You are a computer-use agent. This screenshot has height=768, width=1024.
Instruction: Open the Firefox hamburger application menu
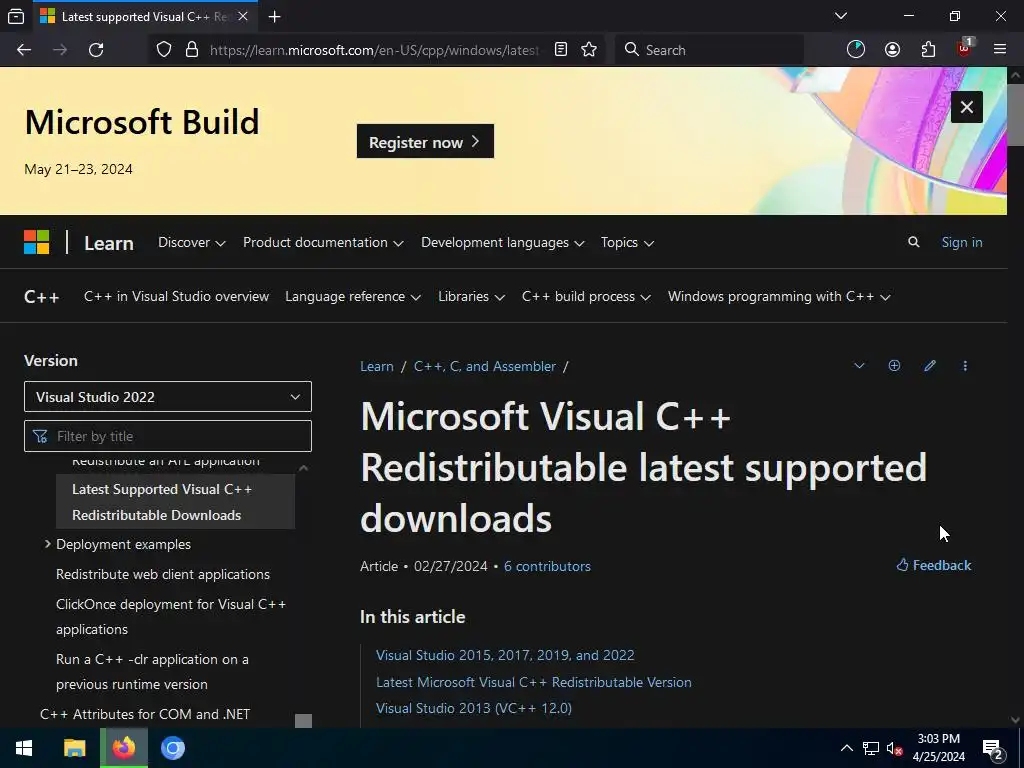pos(1000,50)
